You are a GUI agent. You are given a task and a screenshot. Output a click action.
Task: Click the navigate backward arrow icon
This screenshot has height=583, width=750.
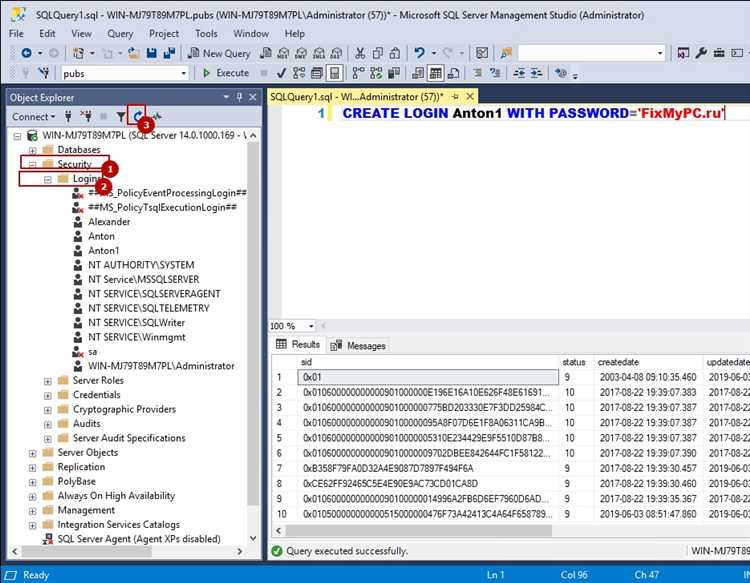27,53
